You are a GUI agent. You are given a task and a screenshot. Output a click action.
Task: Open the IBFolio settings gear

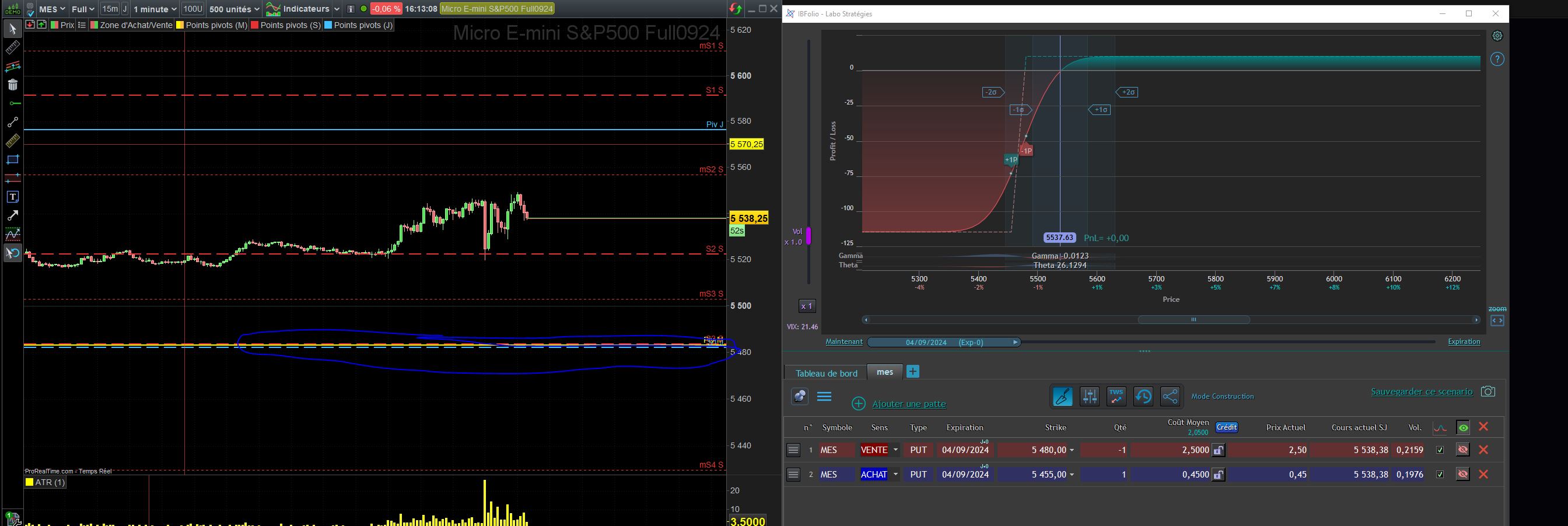point(1497,36)
